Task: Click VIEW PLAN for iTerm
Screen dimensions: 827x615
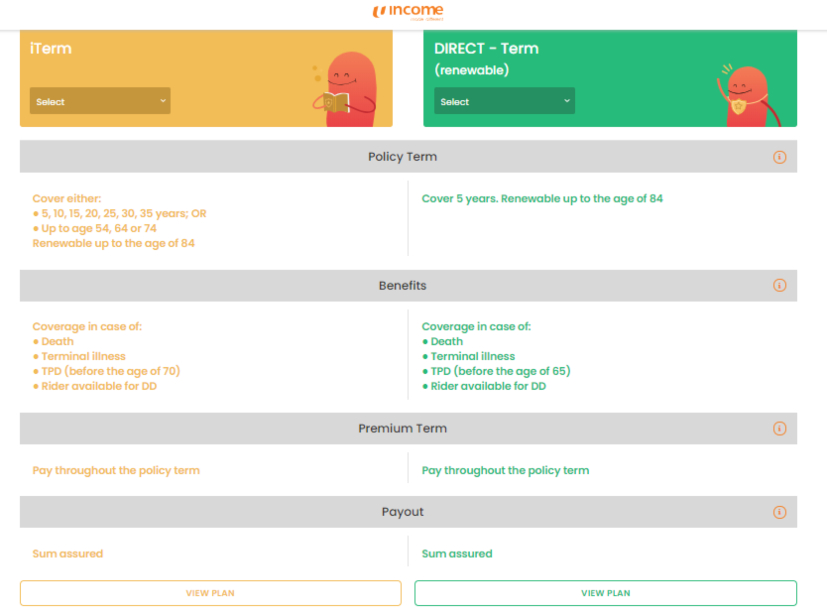Action: click(x=209, y=592)
